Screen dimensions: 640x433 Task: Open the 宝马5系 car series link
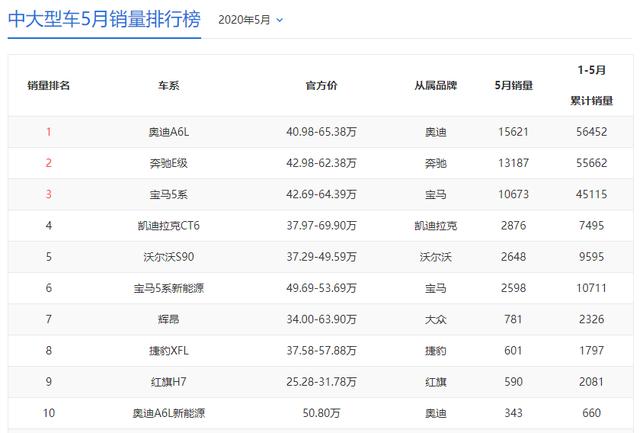point(169,194)
